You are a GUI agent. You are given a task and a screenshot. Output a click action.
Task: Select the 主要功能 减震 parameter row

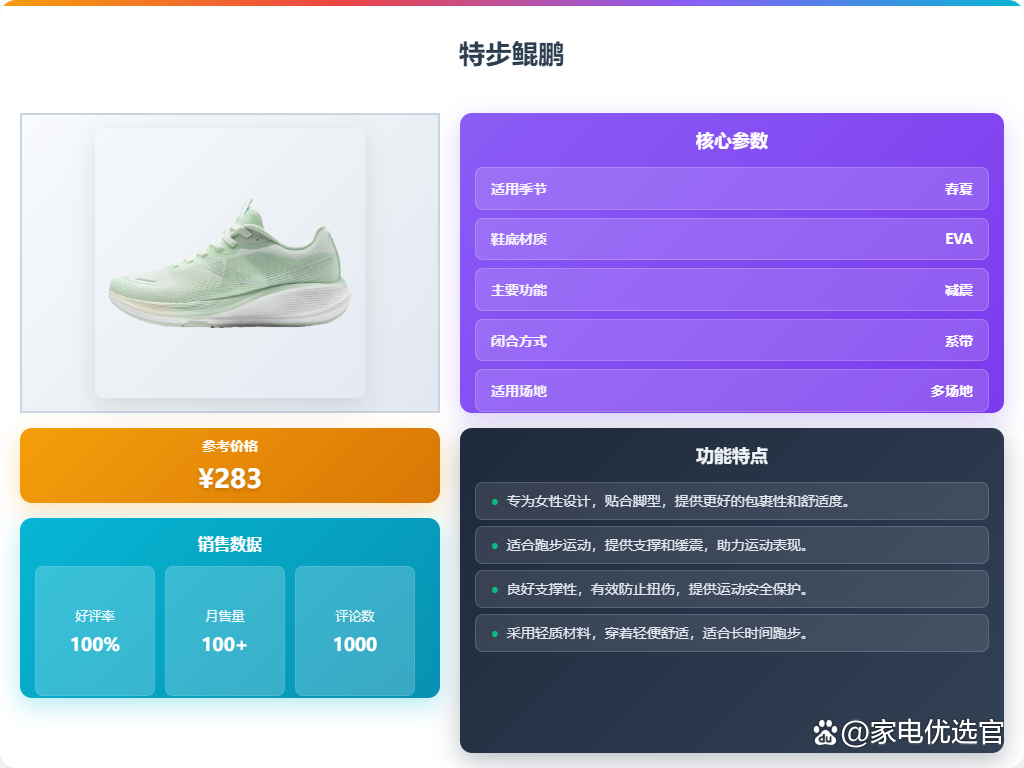(x=731, y=290)
